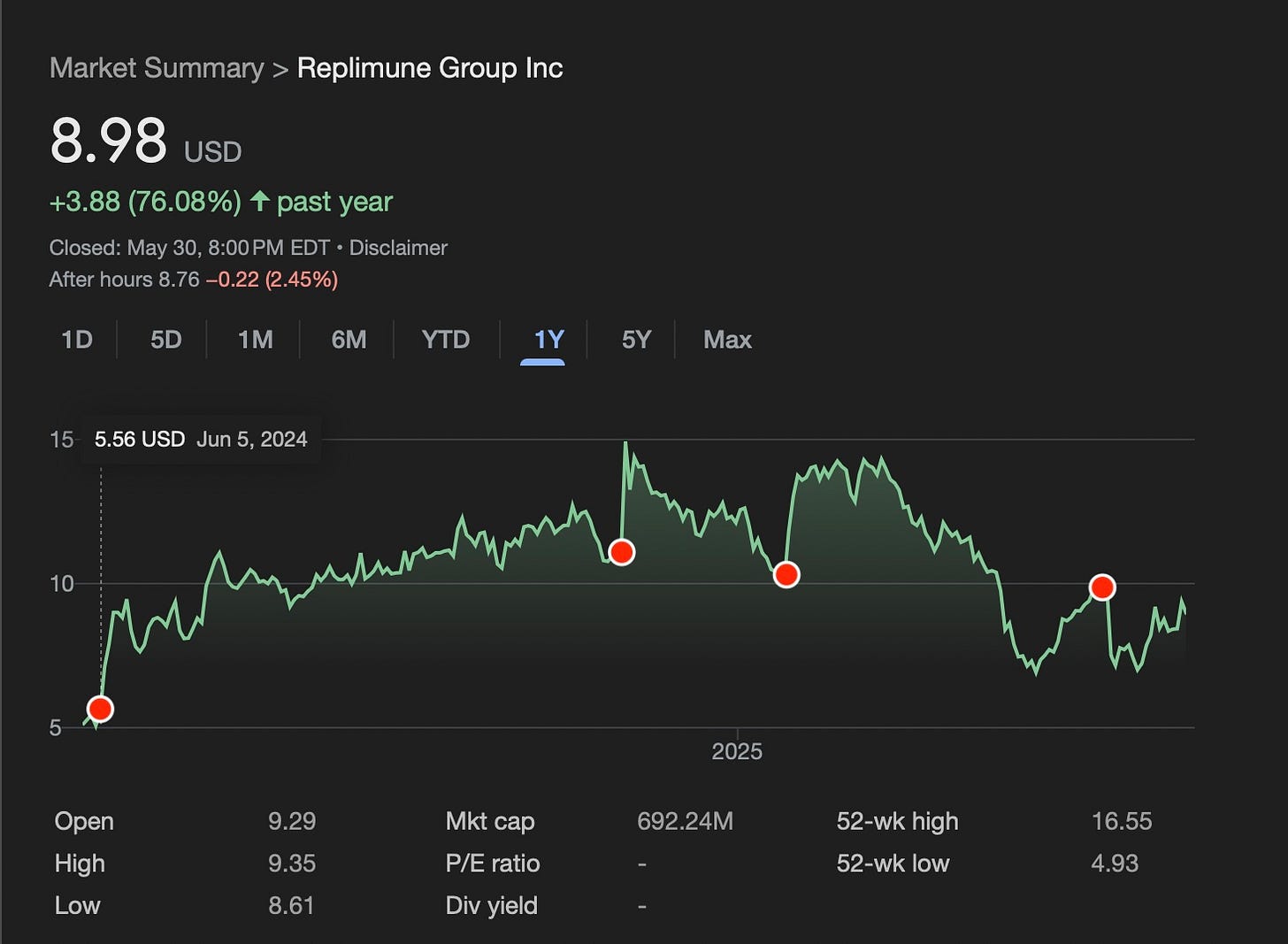Switch chart to 6M range

(349, 340)
